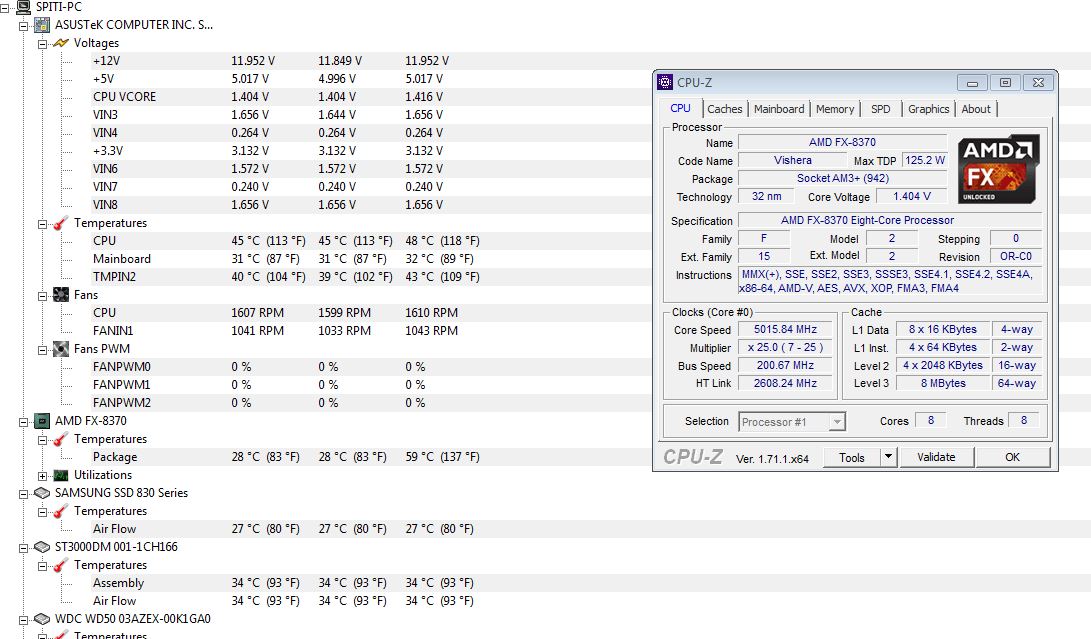
Task: Collapse the Voltages section
Action: point(42,44)
